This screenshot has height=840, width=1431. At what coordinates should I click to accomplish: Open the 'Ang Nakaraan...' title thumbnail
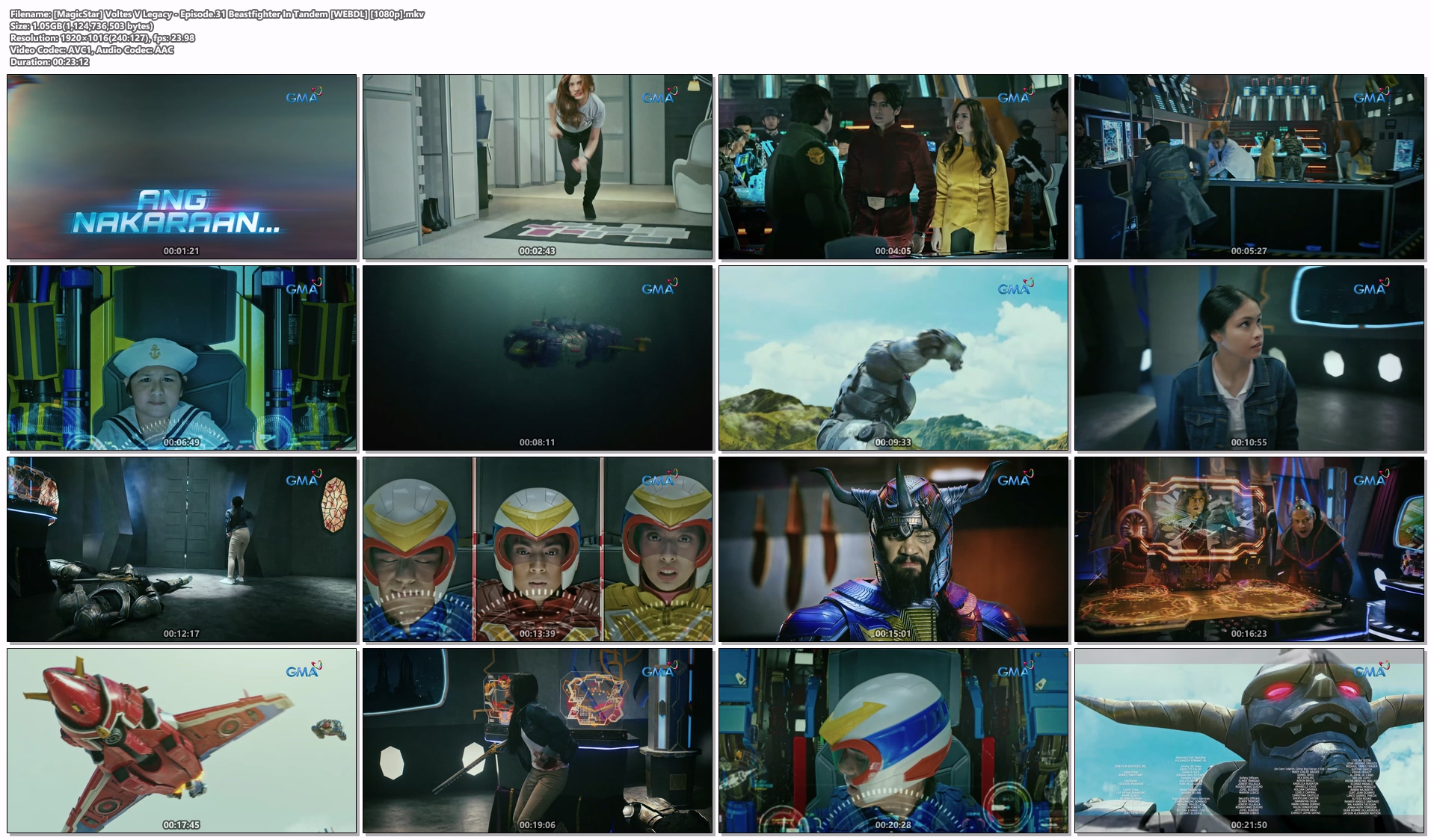click(x=182, y=166)
